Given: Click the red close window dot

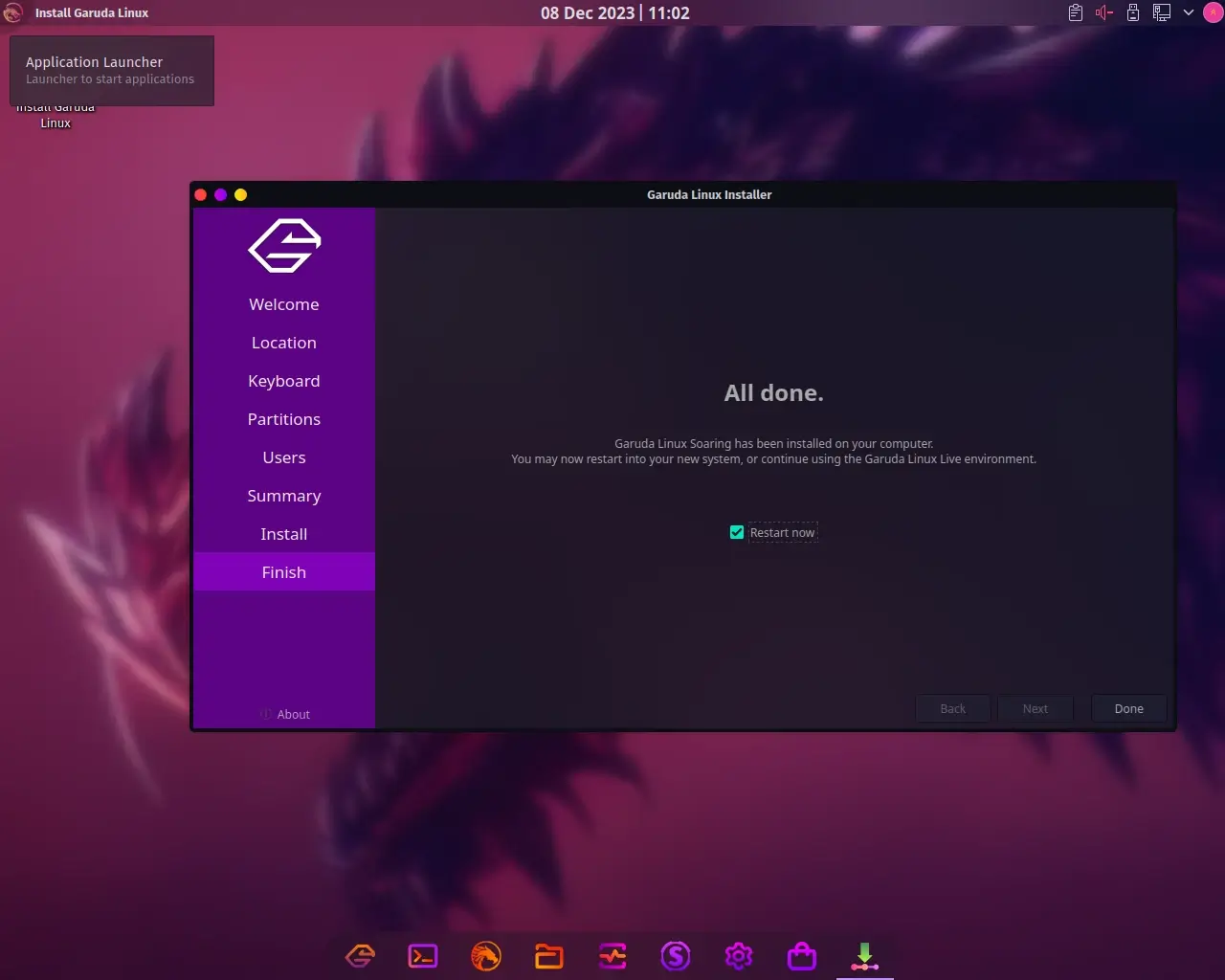Looking at the screenshot, I should click(x=201, y=194).
